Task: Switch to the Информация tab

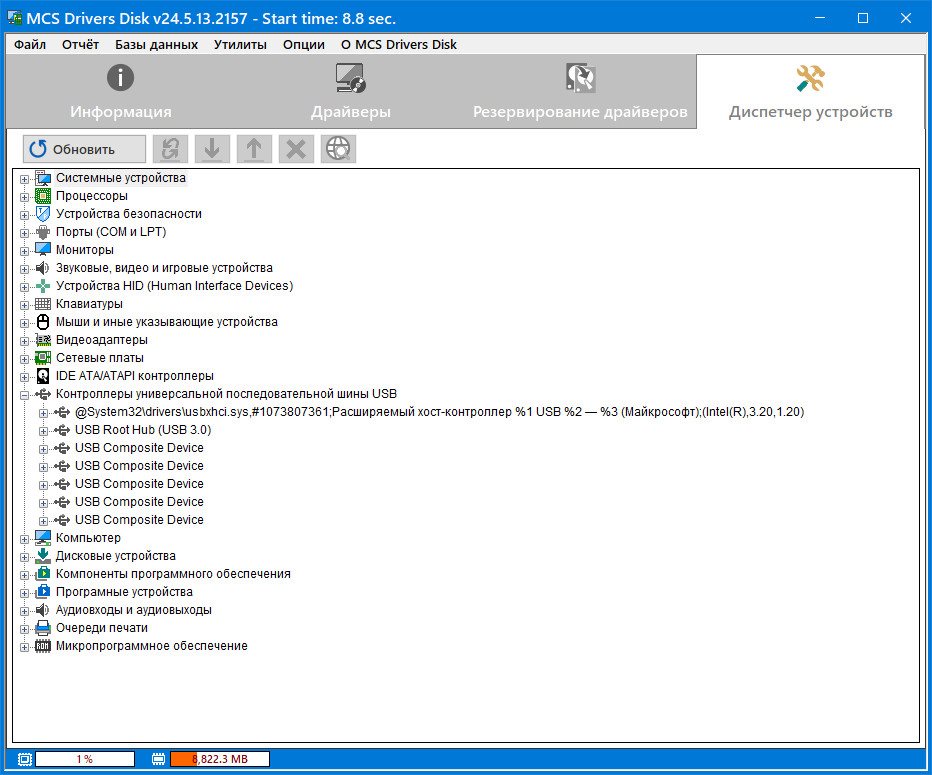Action: 121,92
